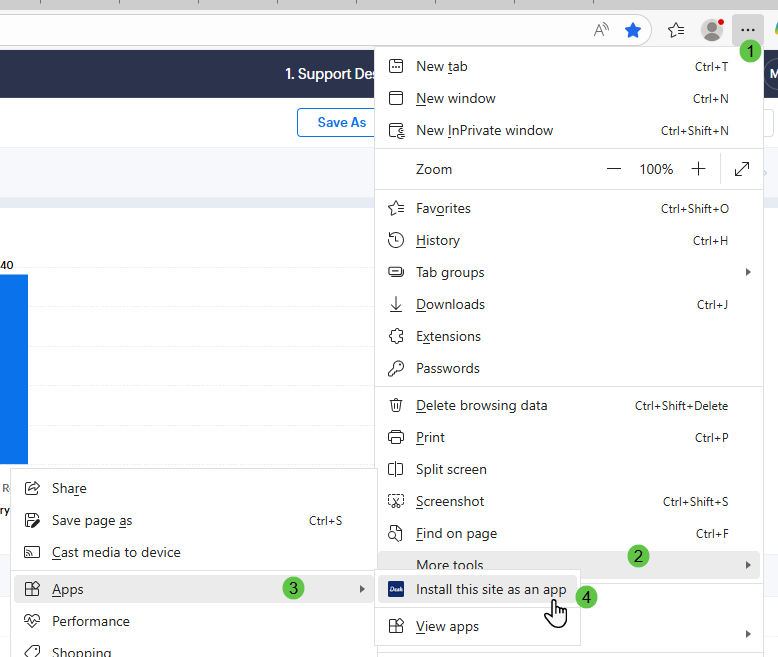Viewport: 778px width, 657px height.
Task: Choose View apps from the submenu
Action: [447, 627]
